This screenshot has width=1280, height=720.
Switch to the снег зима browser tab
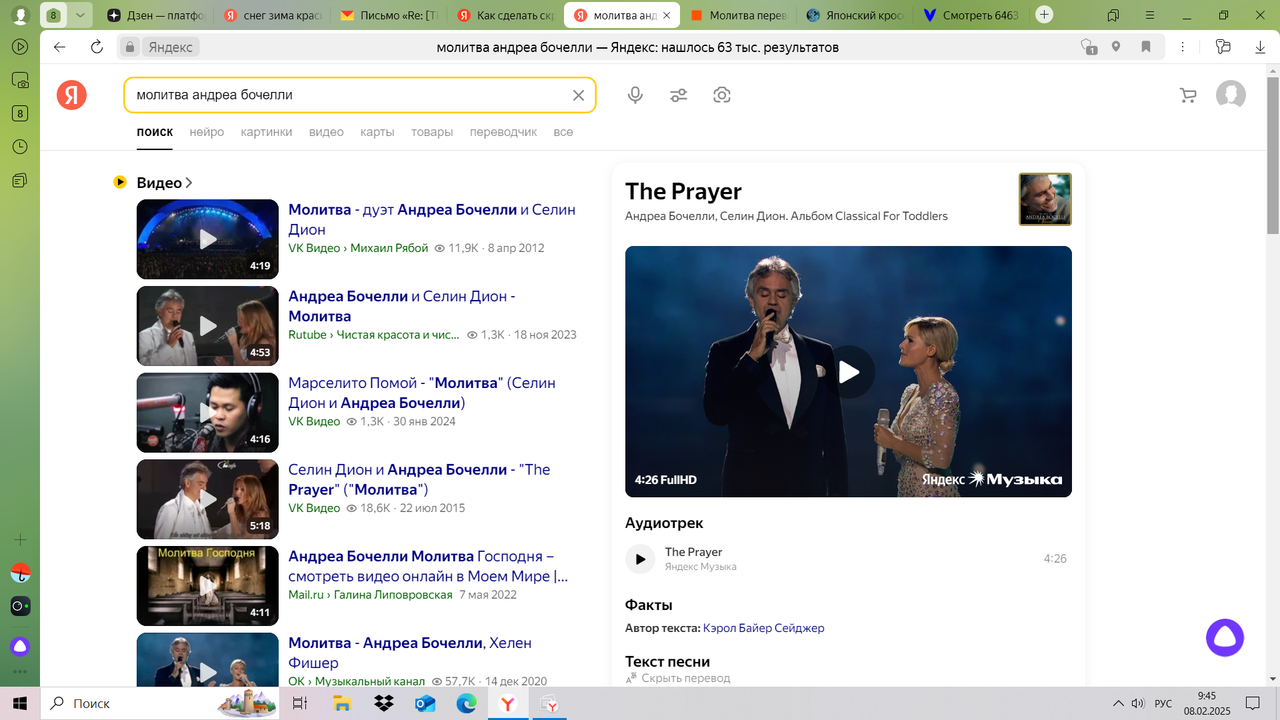coord(272,15)
